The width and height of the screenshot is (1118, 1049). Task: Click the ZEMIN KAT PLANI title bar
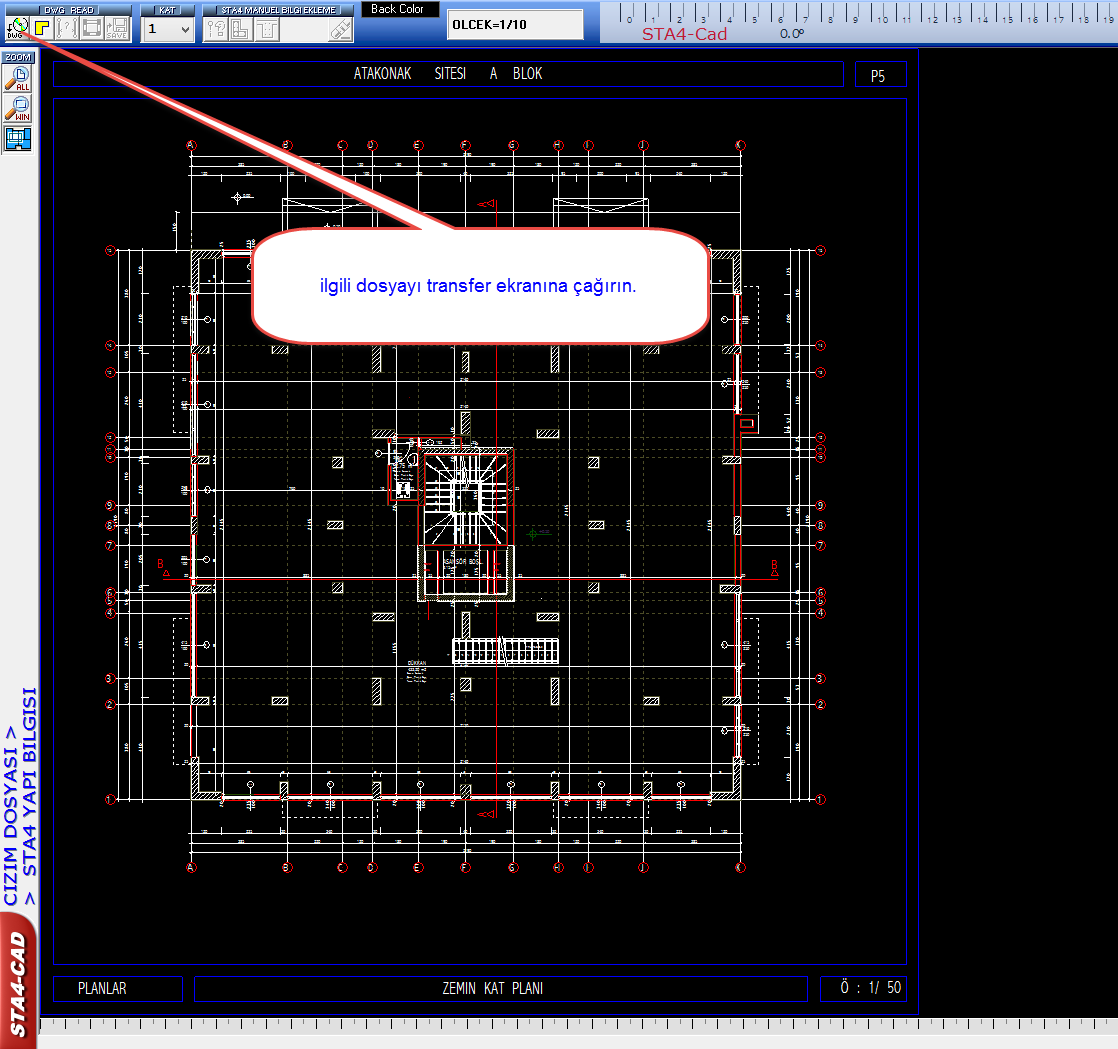click(500, 989)
